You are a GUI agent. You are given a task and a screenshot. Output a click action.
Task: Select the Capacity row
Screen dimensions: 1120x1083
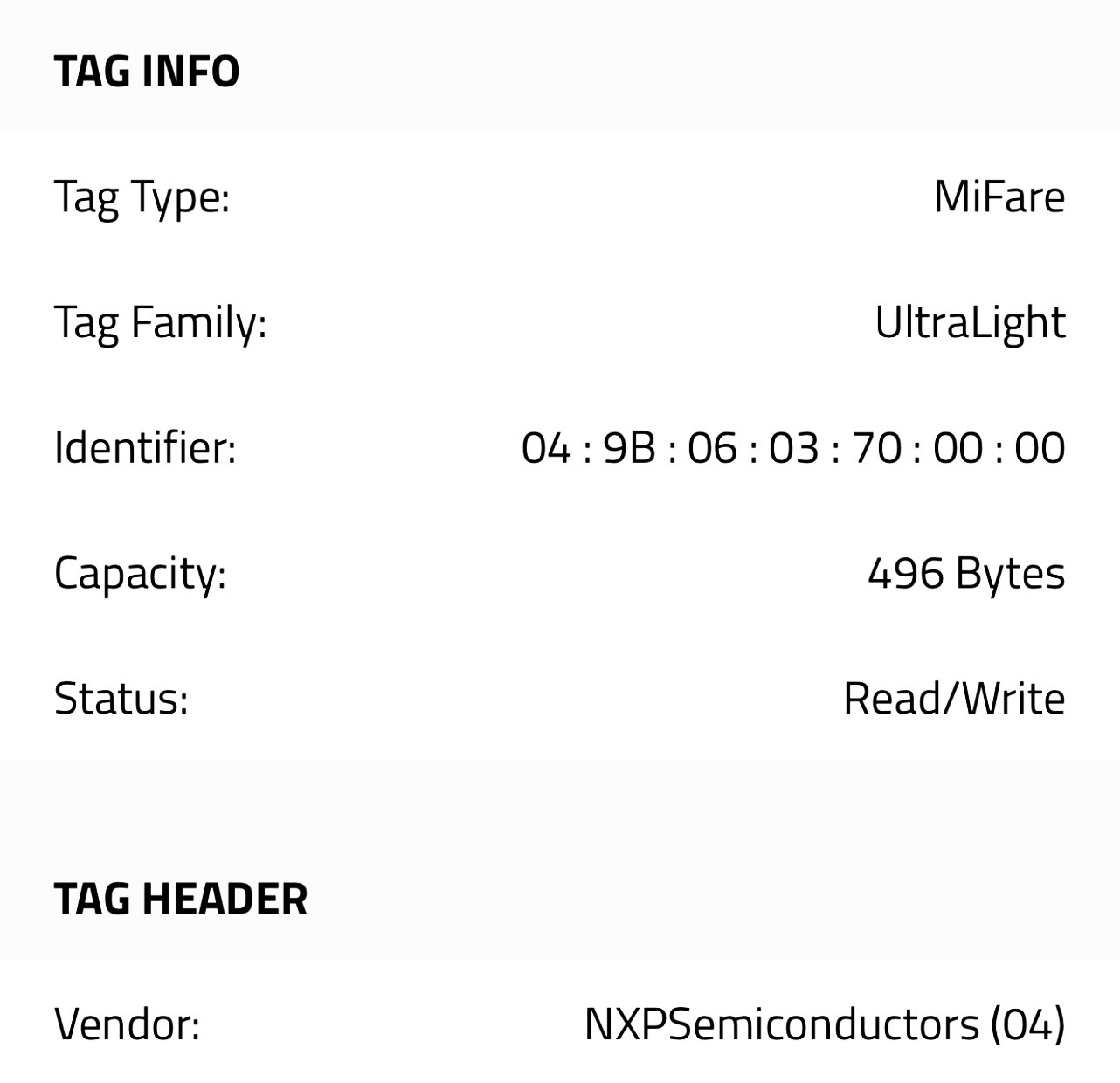click(x=559, y=572)
